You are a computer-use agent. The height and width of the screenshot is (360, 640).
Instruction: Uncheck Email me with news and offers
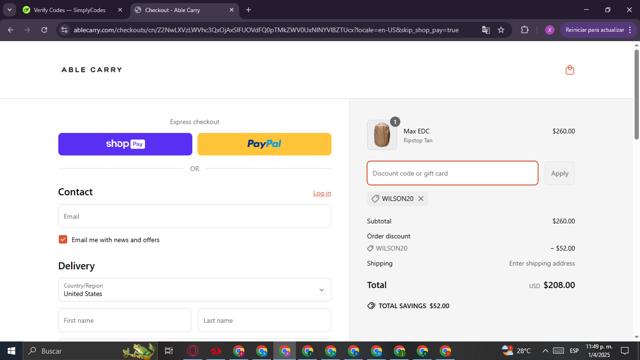tap(63, 240)
